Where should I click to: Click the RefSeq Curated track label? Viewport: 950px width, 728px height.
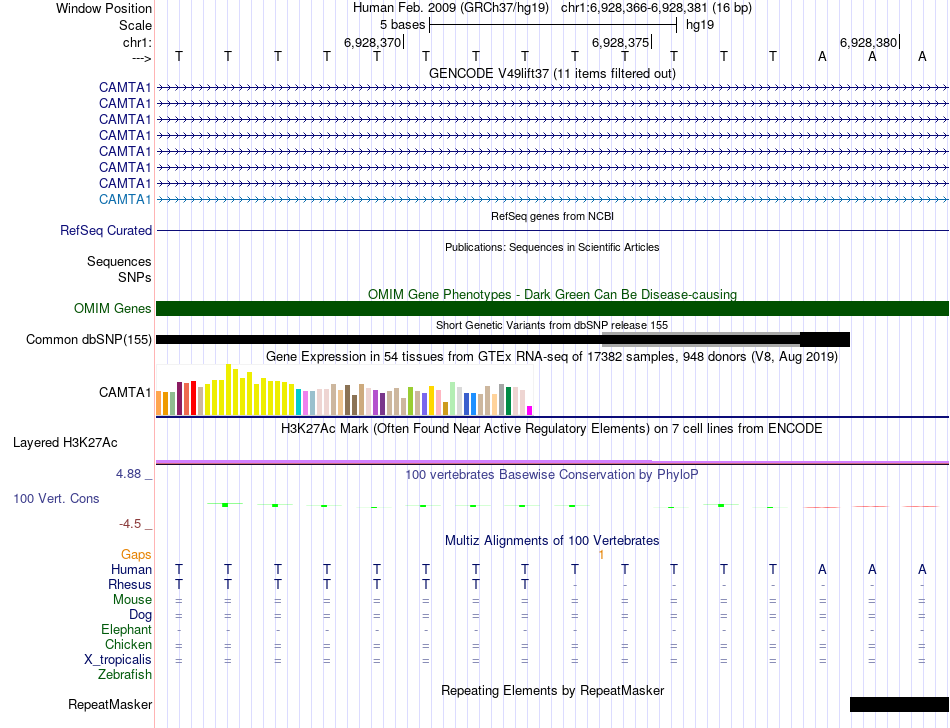(106, 230)
